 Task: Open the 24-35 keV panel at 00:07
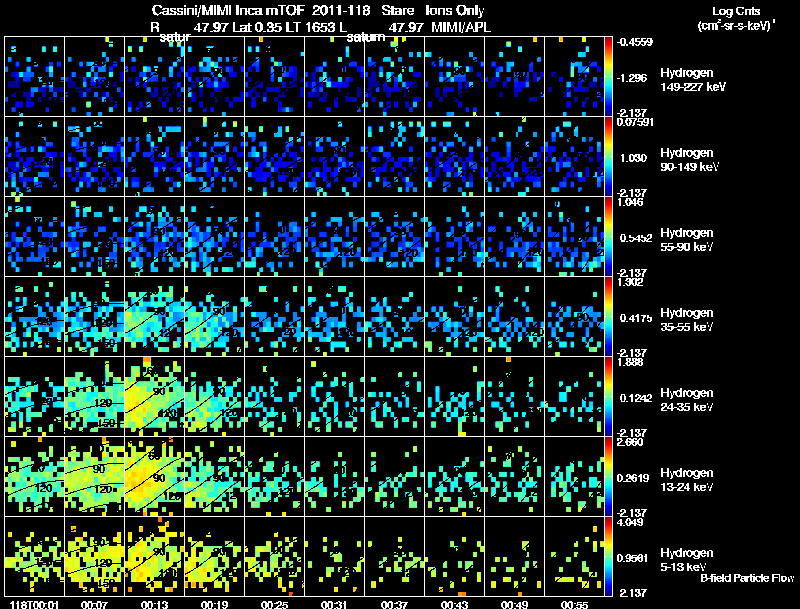[94, 397]
